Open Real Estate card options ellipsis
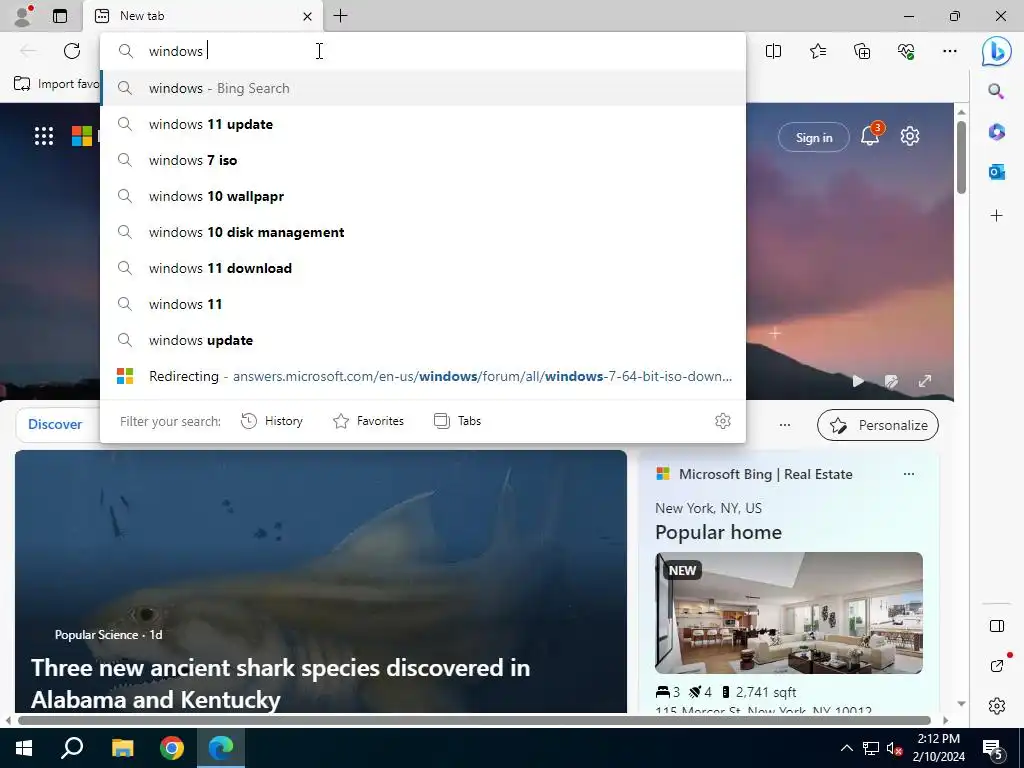The height and width of the screenshot is (768, 1024). tap(908, 474)
